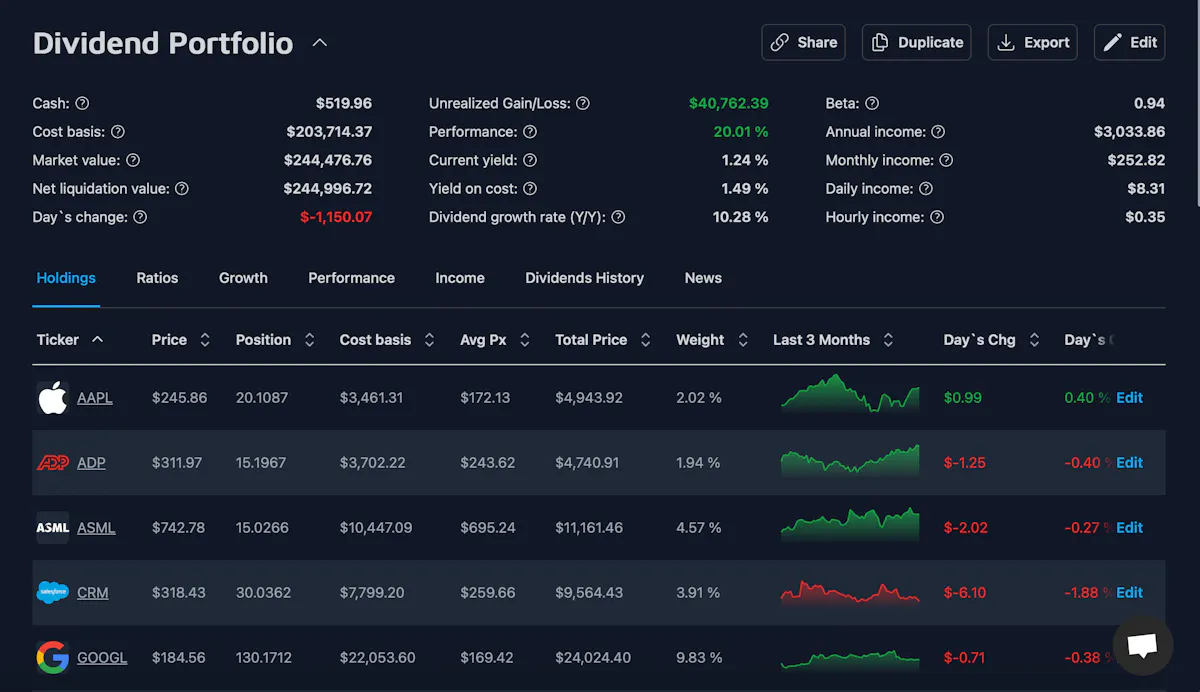Open the chat support widget
The image size is (1200, 692).
(x=1143, y=645)
